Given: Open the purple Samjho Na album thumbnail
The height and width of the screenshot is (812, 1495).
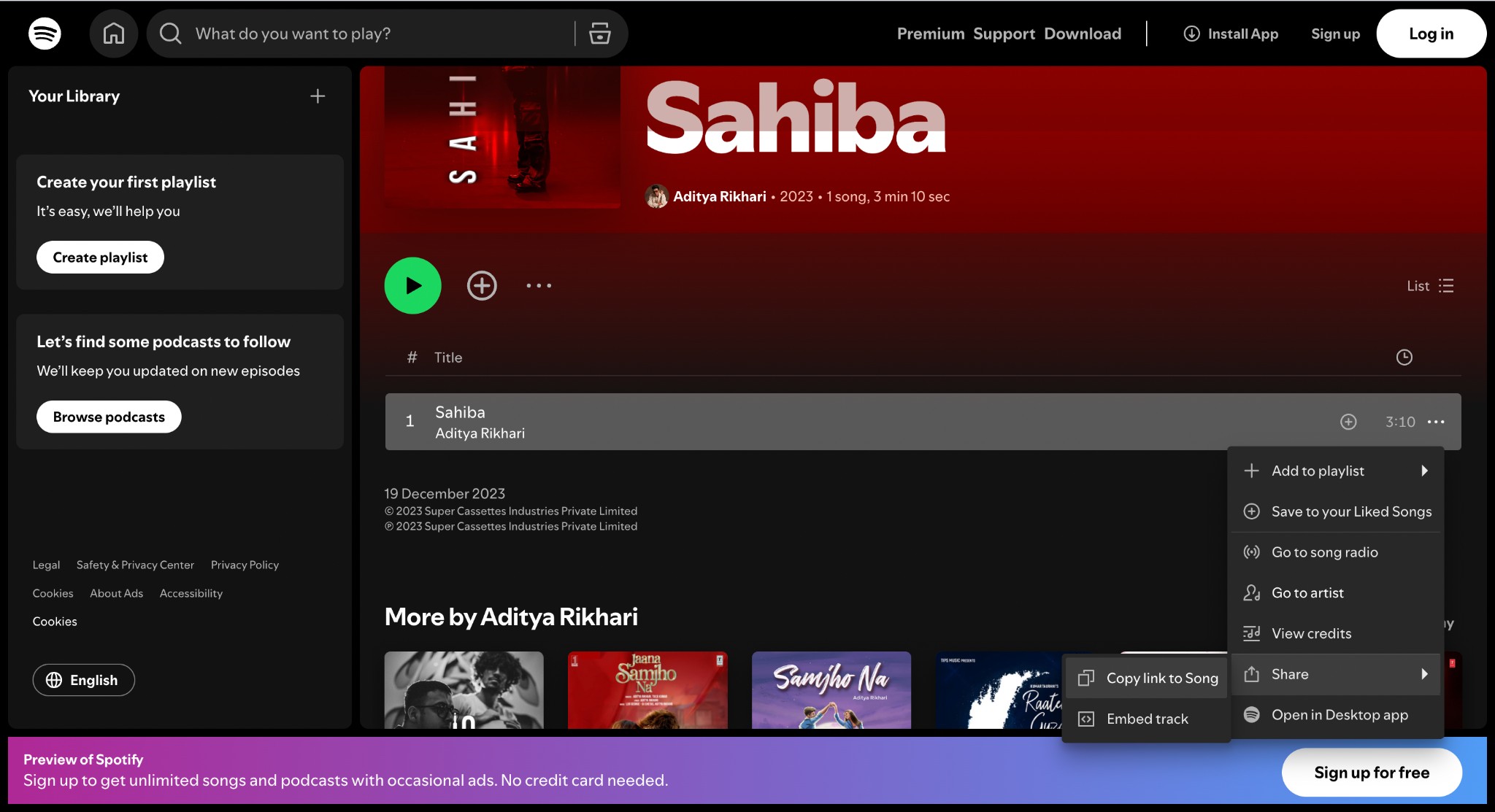Looking at the screenshot, I should [831, 690].
